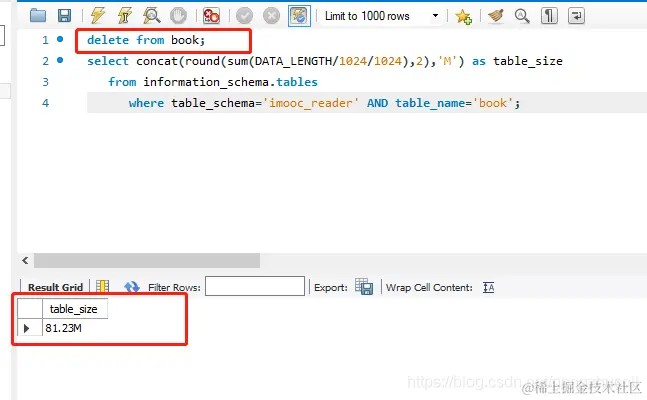
Task: Commit the transaction with the checkmark icon
Action: (x=244, y=16)
